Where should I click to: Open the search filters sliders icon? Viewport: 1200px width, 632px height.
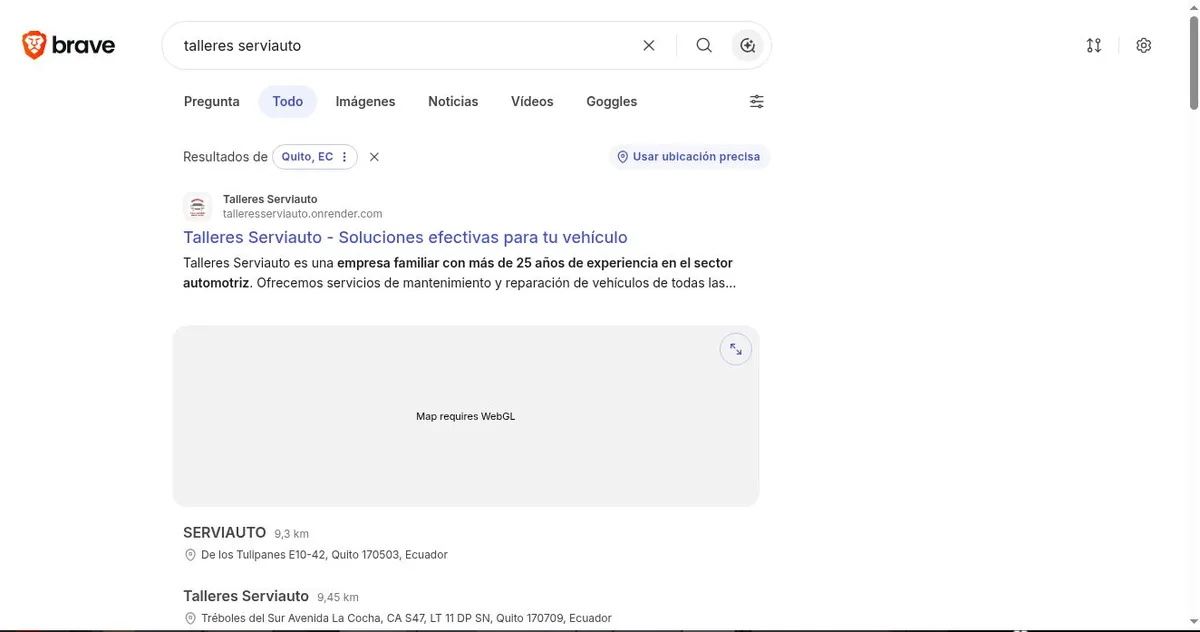click(757, 101)
